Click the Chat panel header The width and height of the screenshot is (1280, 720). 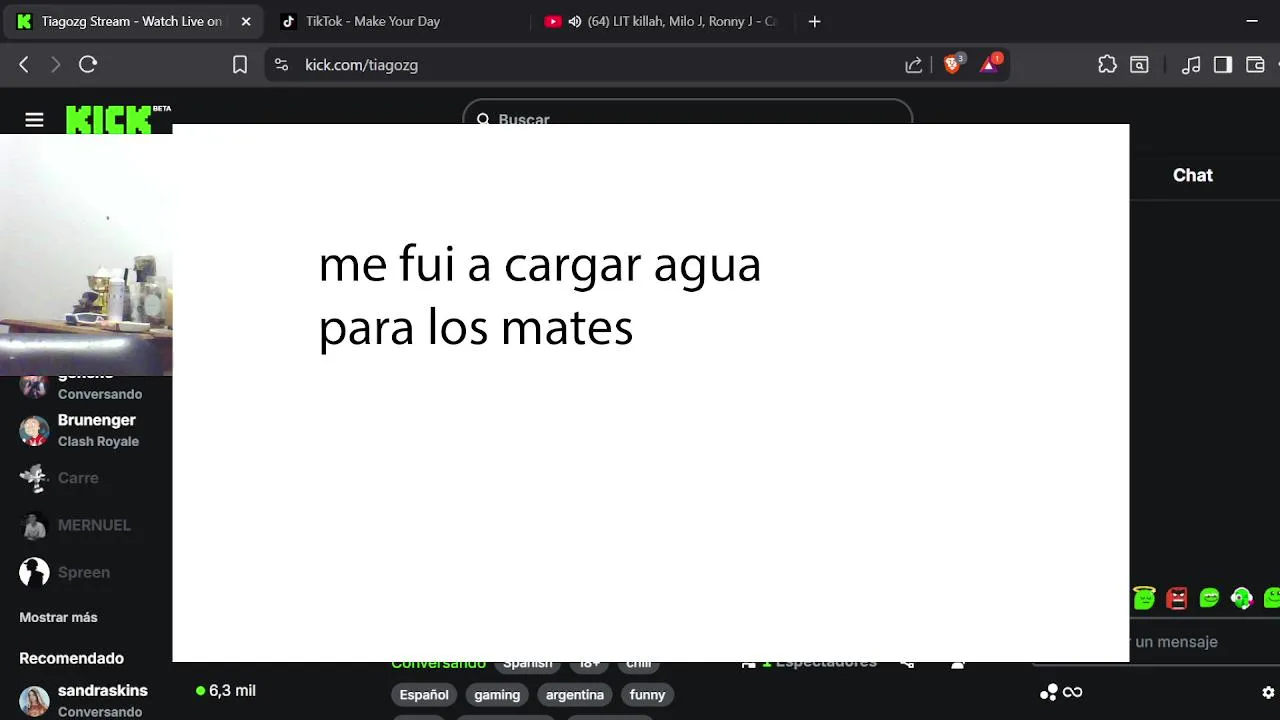[x=1192, y=175]
